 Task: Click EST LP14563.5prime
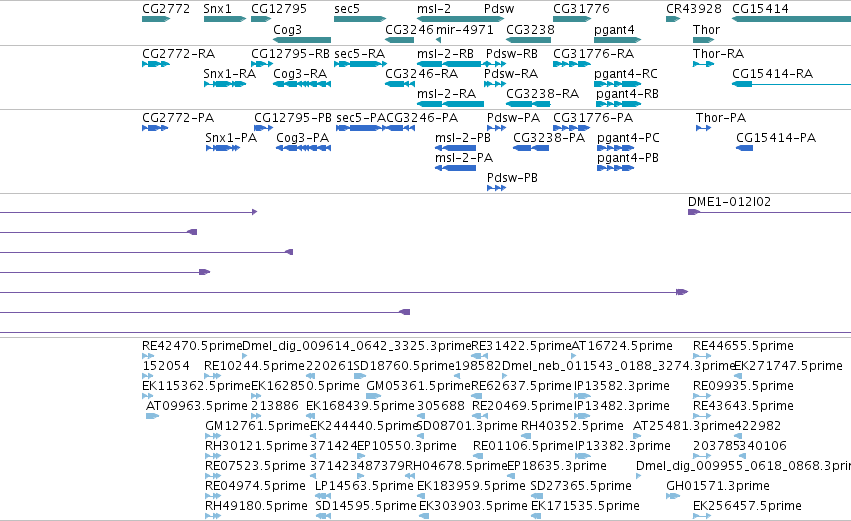coord(323,496)
